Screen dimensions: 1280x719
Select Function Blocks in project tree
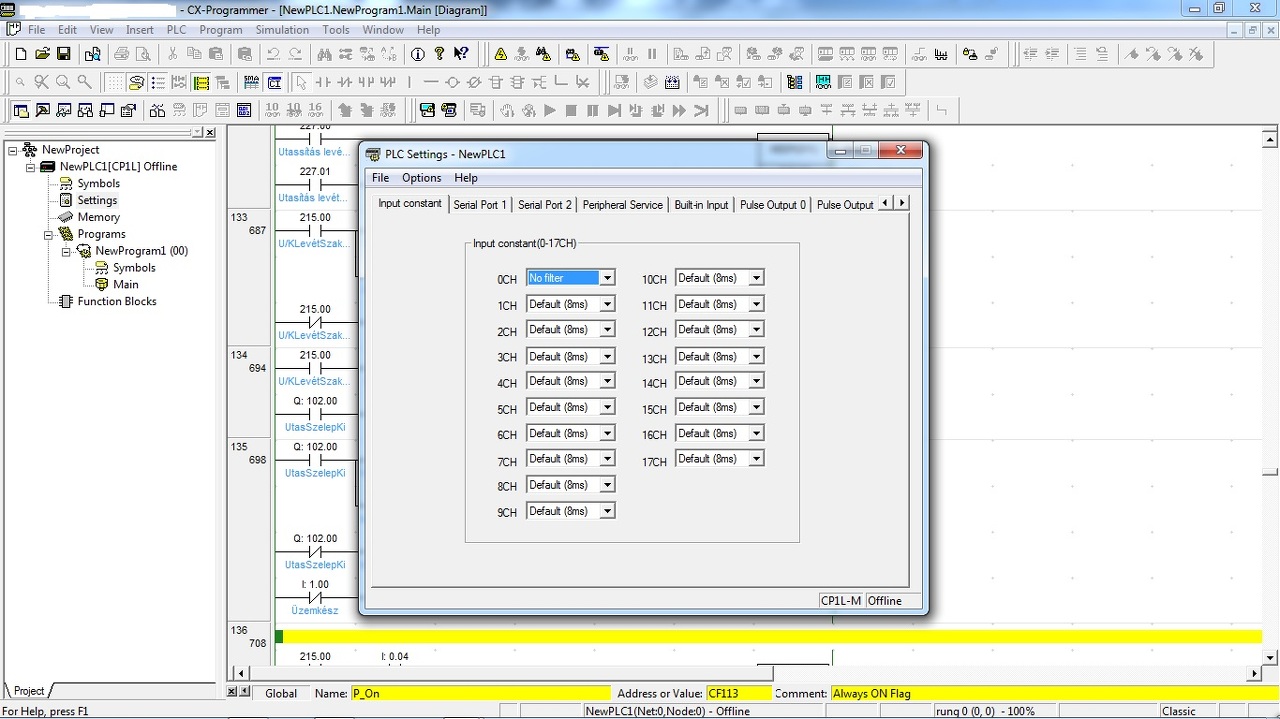(117, 301)
